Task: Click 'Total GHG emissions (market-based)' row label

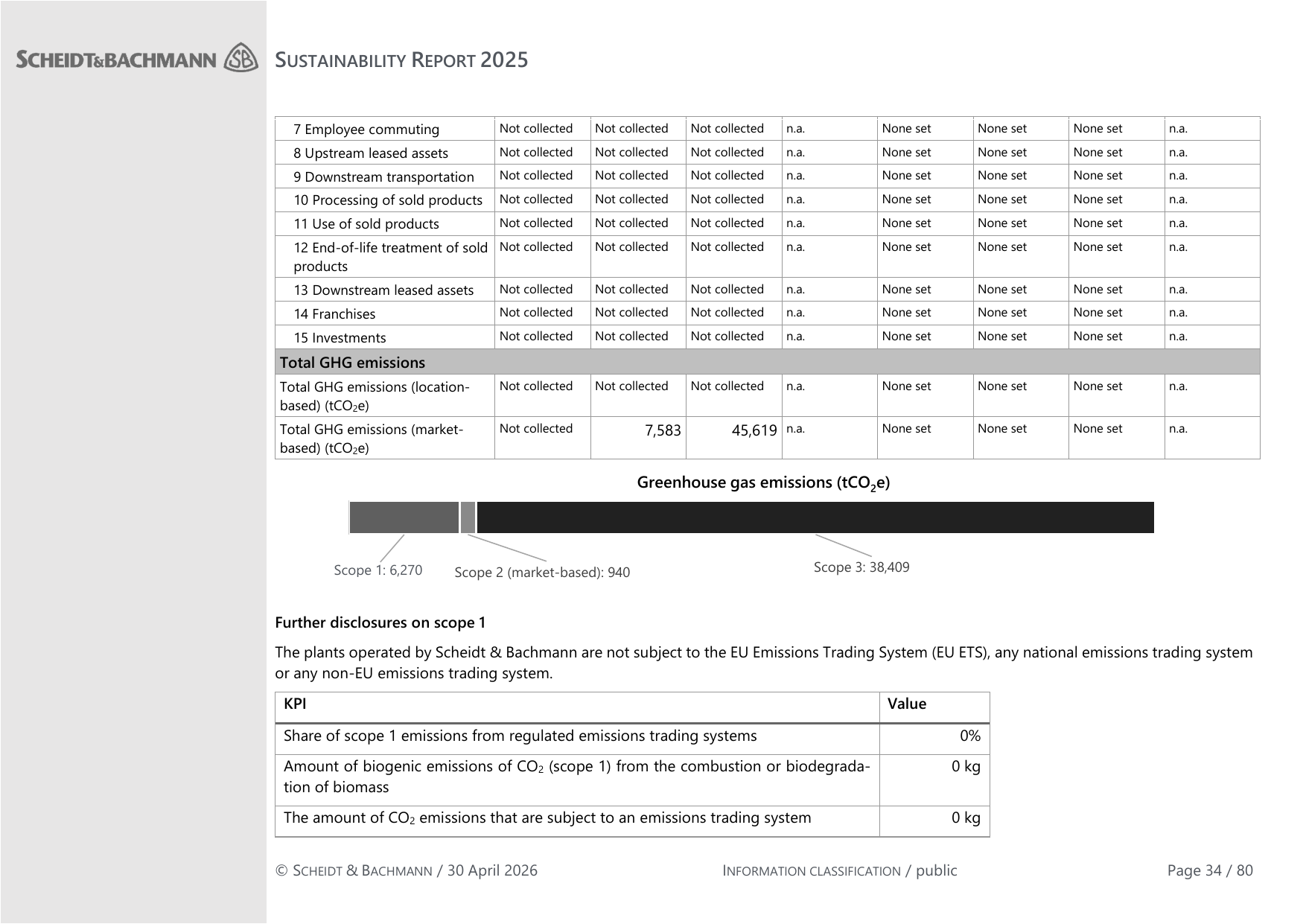Action: tap(372, 439)
